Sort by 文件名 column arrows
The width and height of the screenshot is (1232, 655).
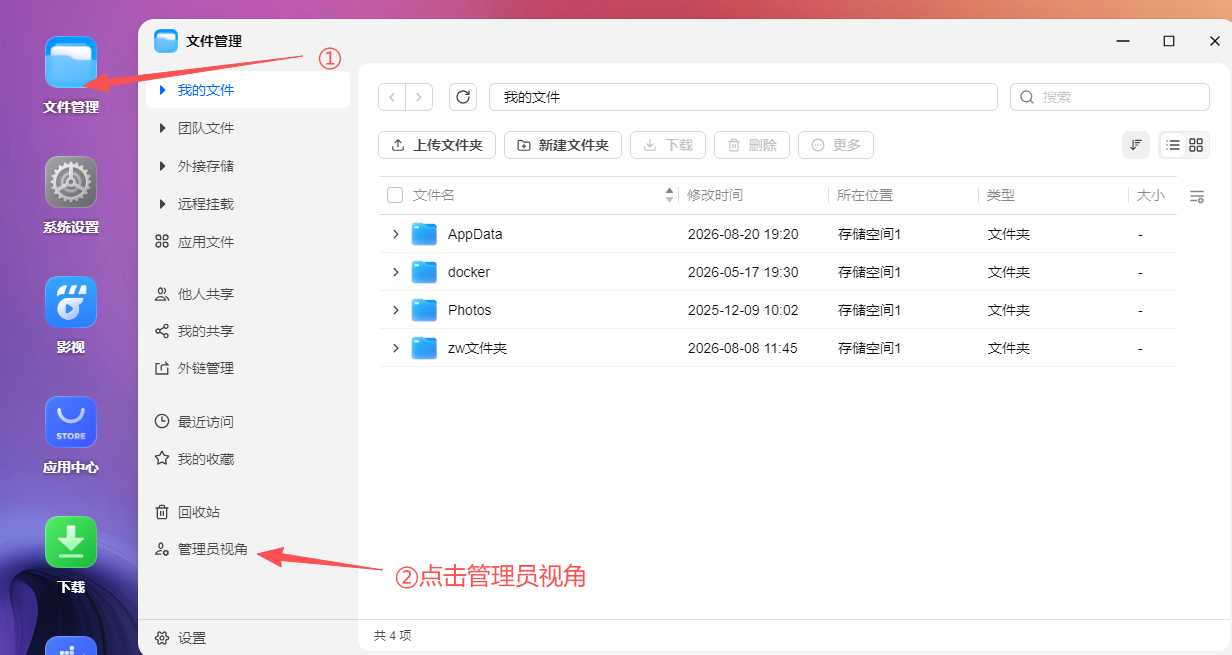coord(669,195)
